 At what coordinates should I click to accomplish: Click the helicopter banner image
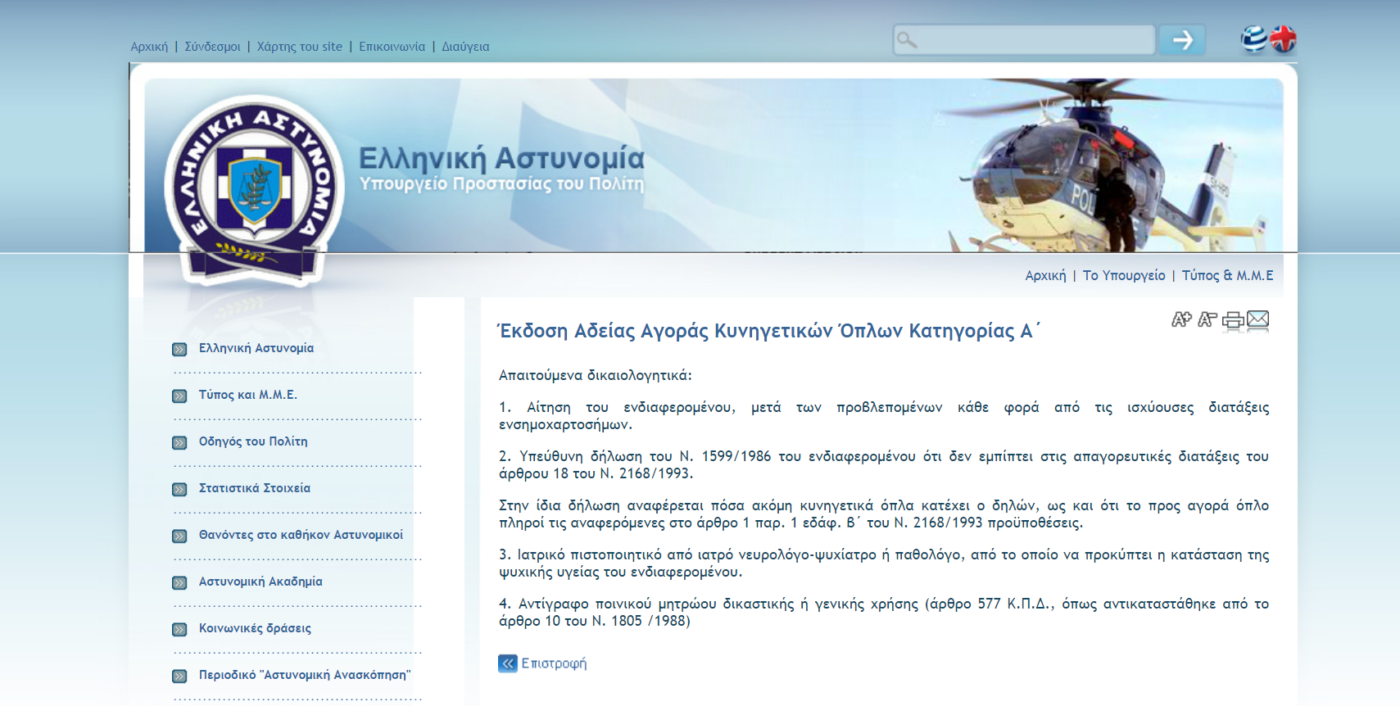[1110, 165]
